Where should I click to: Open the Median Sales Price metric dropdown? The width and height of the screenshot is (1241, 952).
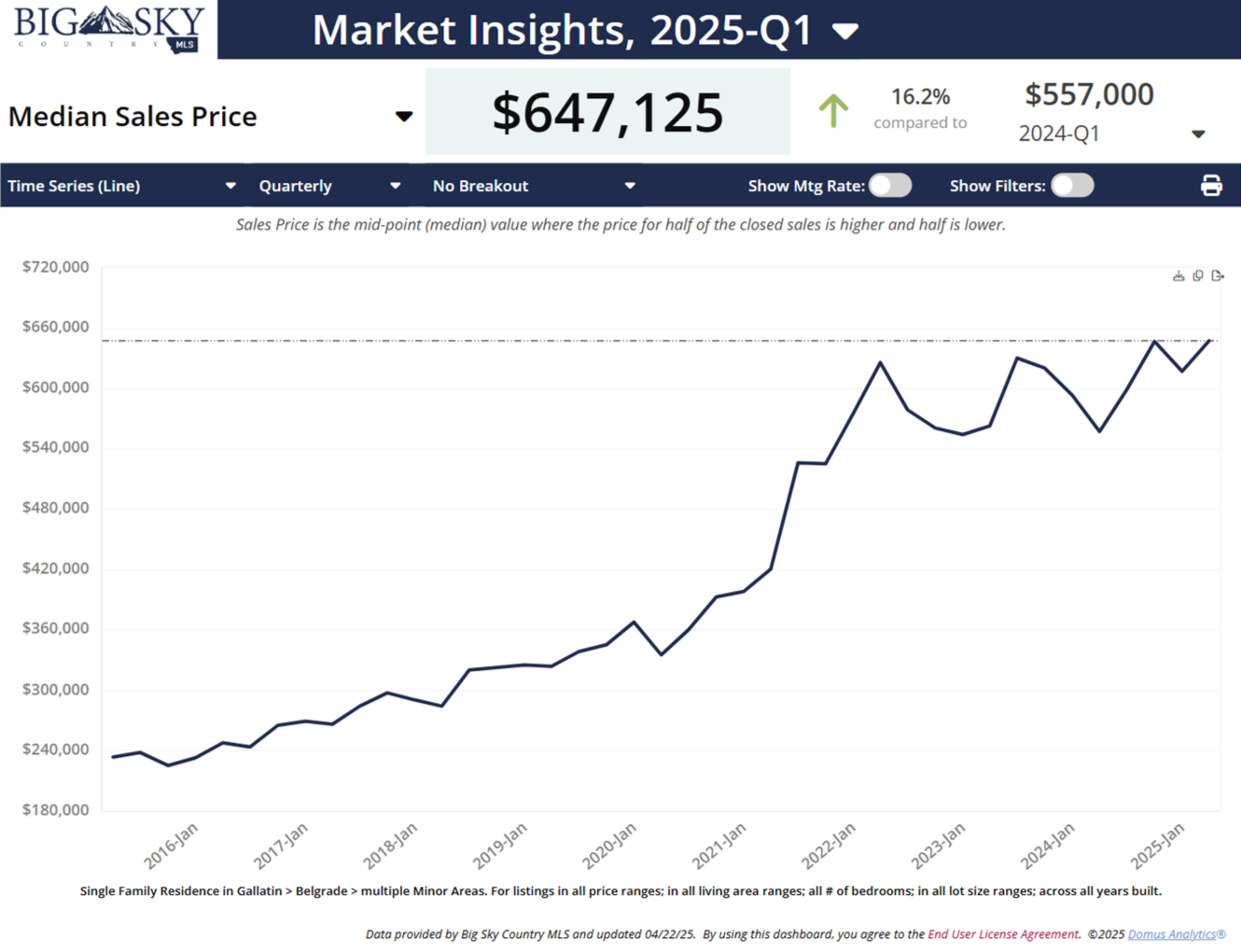[403, 117]
